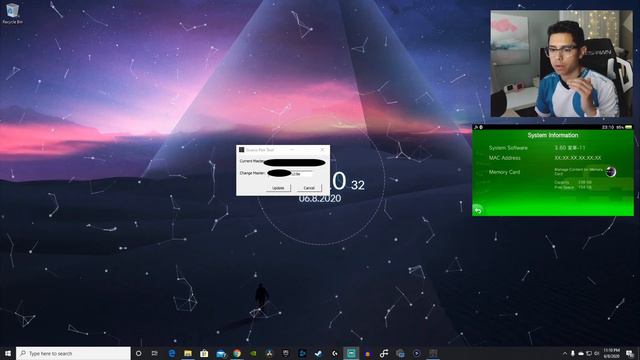
Task: Open the network tray icon
Action: coord(589,353)
